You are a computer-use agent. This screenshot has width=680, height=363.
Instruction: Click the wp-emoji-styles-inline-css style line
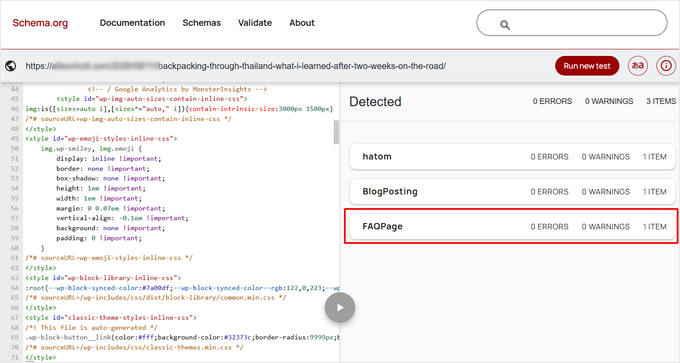(x=101, y=138)
